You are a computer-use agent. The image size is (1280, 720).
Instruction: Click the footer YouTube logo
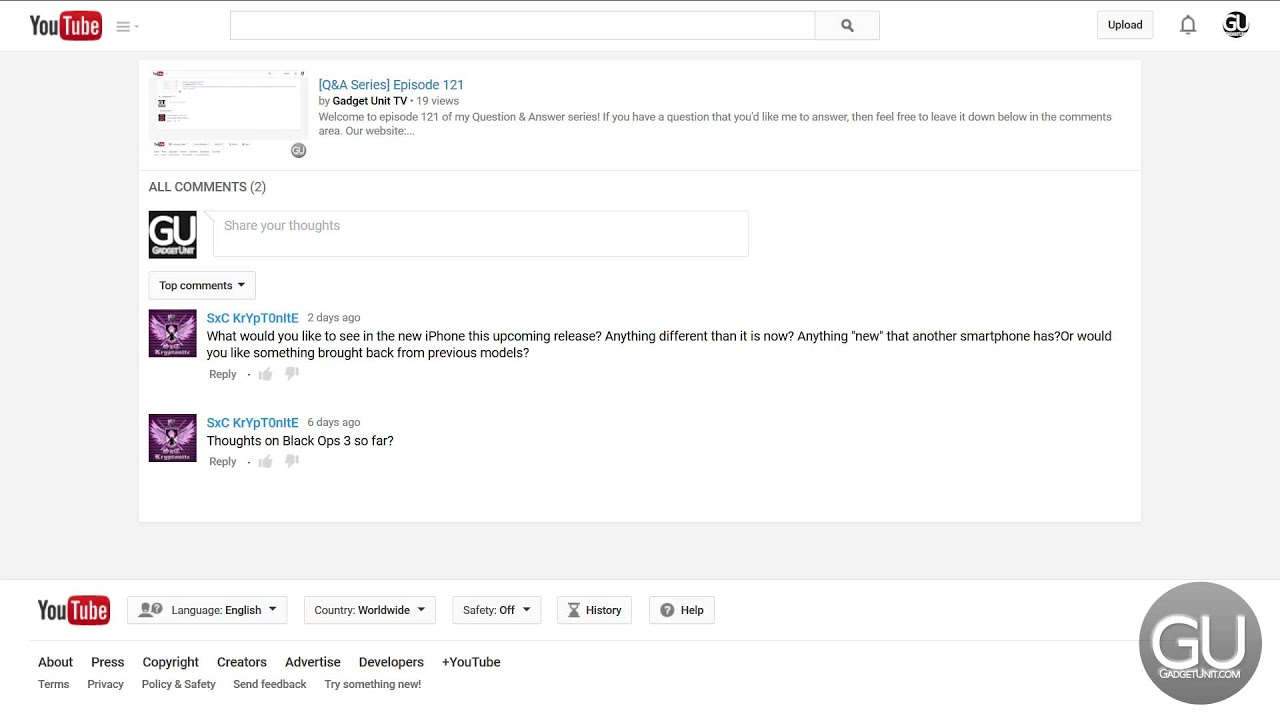click(x=73, y=610)
